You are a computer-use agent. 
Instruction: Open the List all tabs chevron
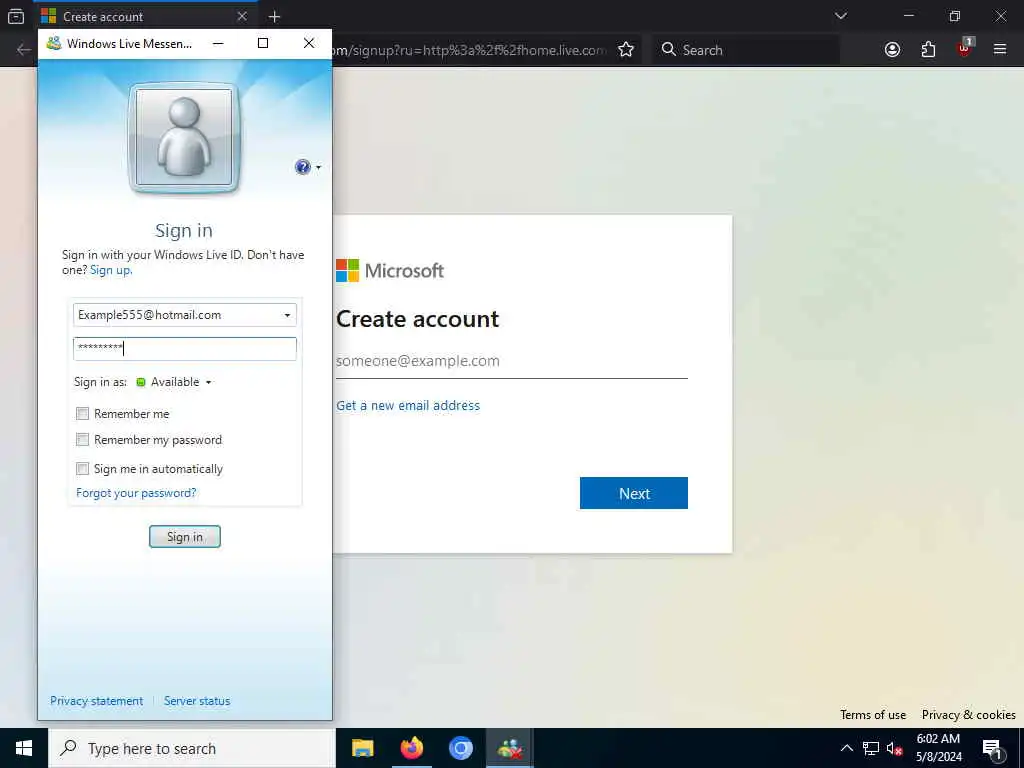click(841, 16)
